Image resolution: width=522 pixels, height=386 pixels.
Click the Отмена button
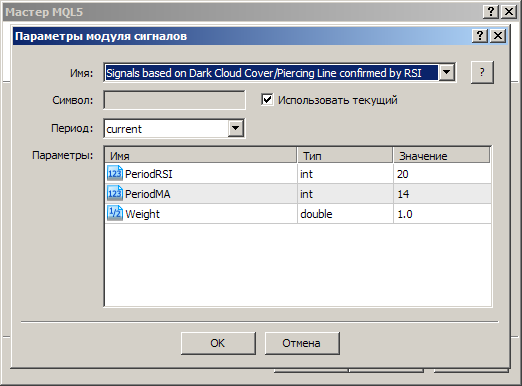click(302, 343)
